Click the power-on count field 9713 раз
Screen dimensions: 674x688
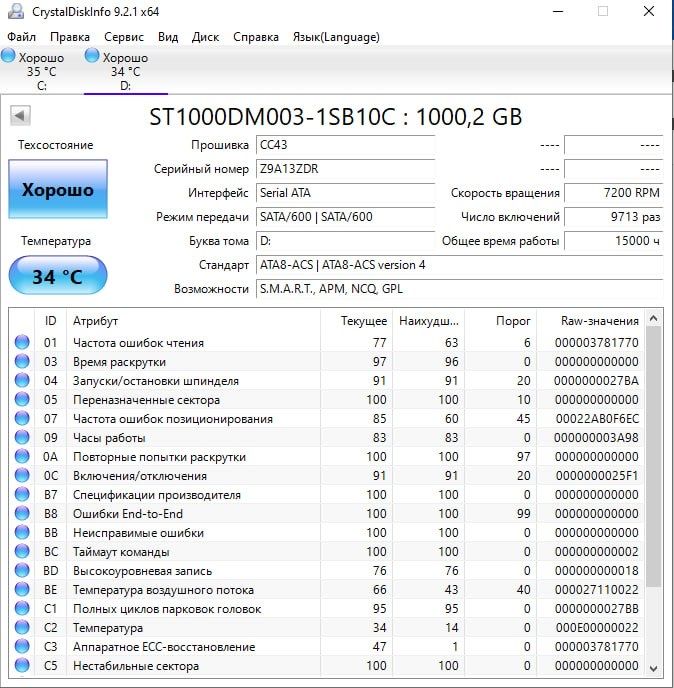[x=613, y=217]
